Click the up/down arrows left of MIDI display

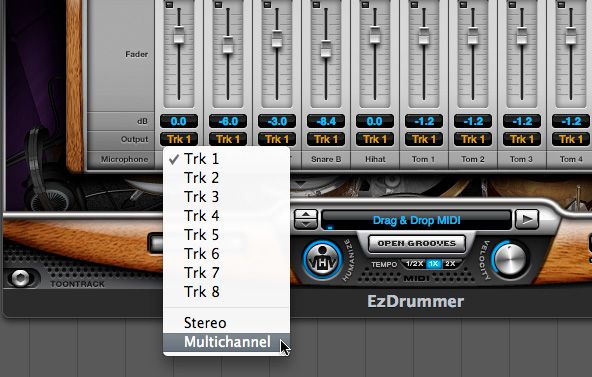(305, 219)
